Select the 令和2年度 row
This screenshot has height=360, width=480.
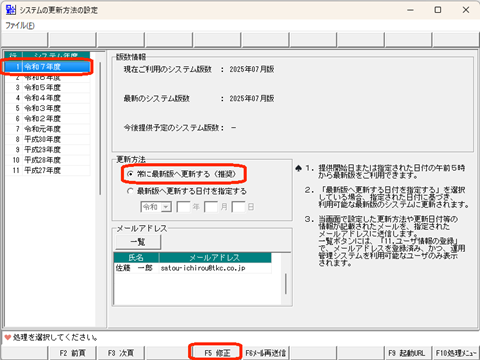pos(48,119)
